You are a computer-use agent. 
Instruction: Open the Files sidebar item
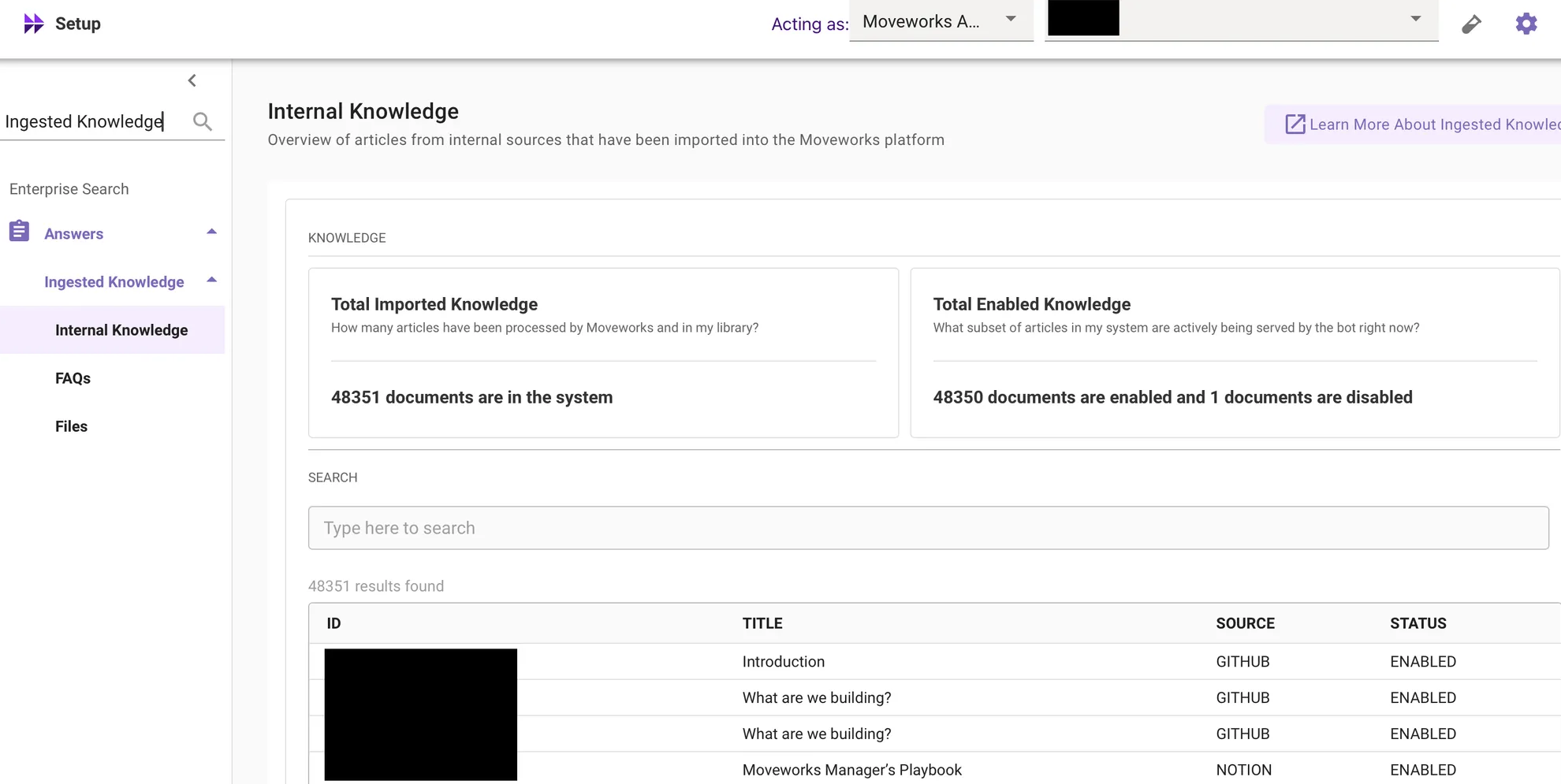coord(71,426)
